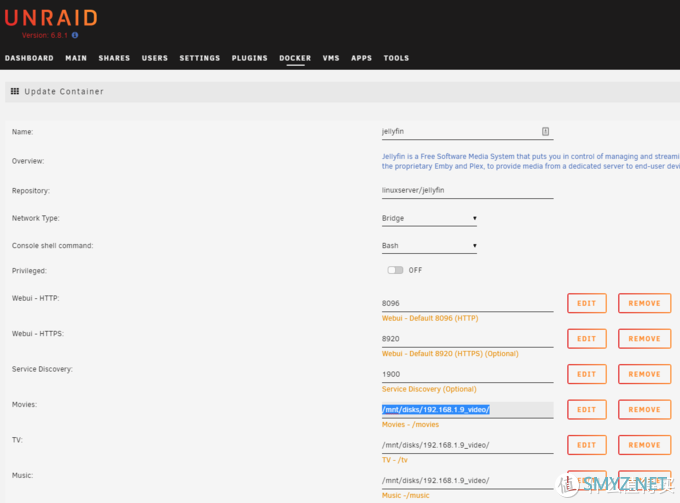This screenshot has width=680, height=503.
Task: Click the Service Discovery 1900 field
Action: point(468,375)
